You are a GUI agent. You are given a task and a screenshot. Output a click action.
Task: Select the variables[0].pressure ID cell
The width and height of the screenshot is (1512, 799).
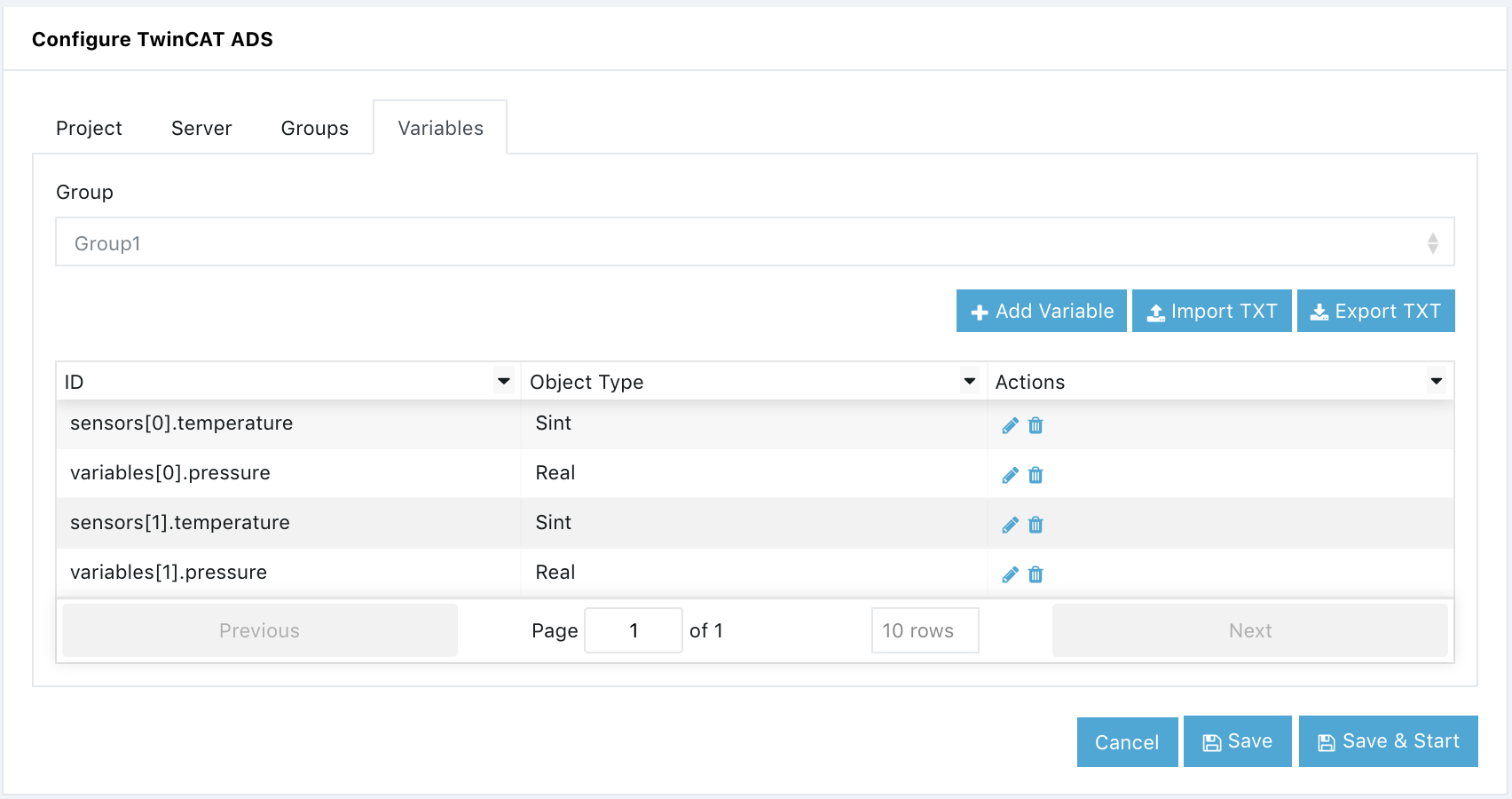point(288,473)
